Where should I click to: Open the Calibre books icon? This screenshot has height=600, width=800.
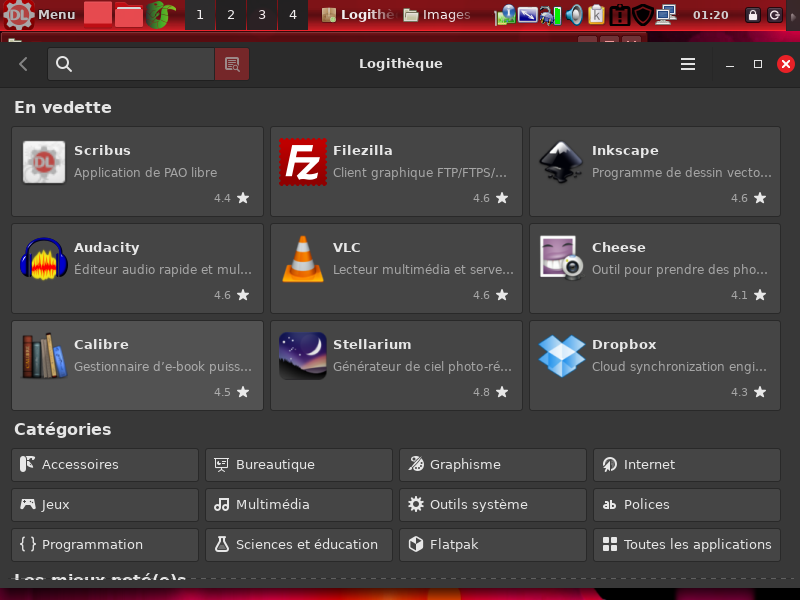click(44, 356)
